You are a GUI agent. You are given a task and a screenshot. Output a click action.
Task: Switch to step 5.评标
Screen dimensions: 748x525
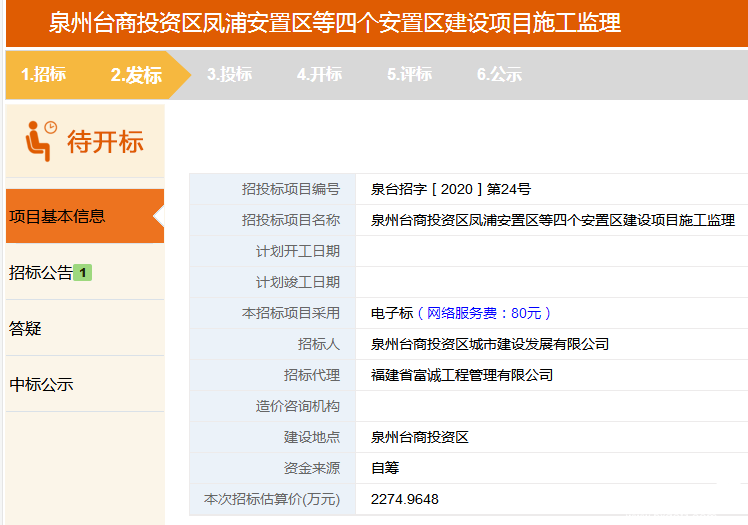point(409,74)
